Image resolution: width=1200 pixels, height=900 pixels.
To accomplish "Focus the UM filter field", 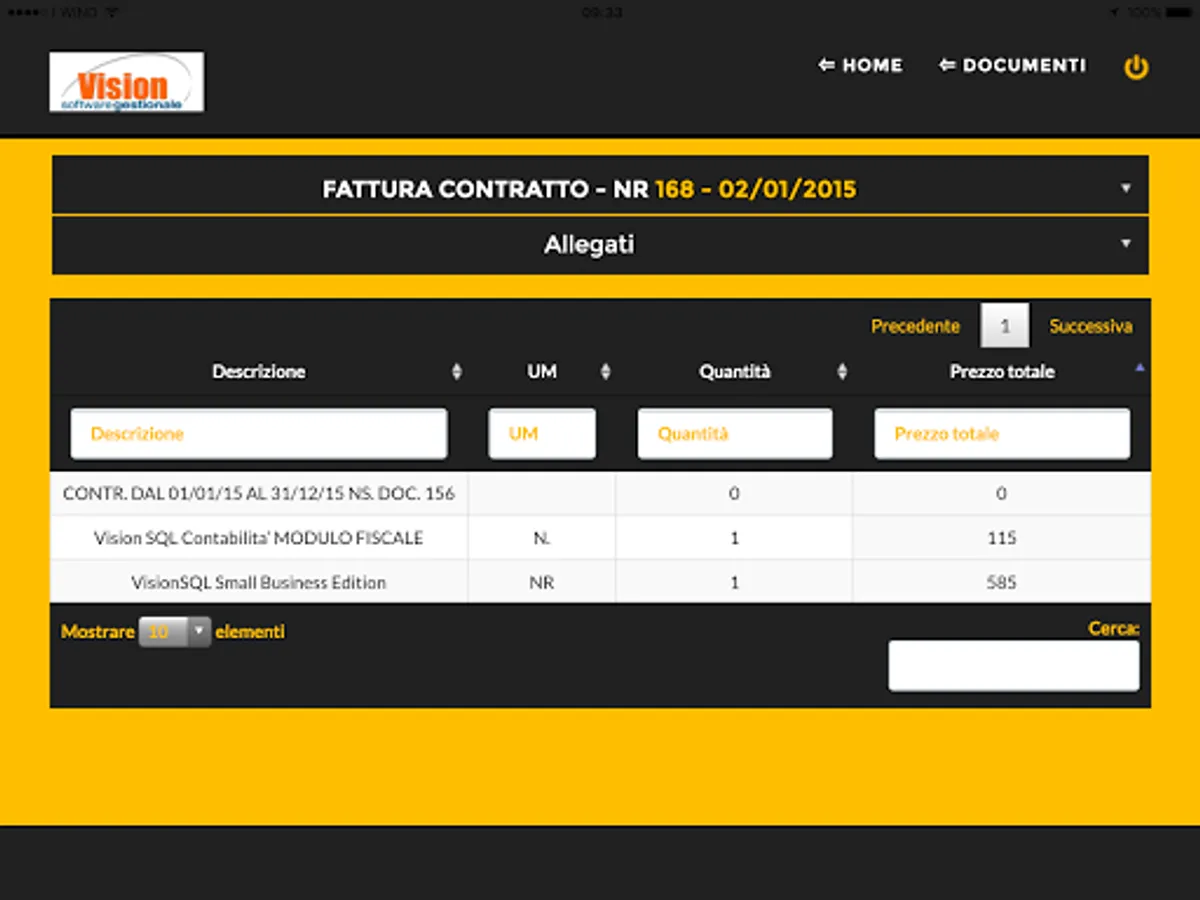I will [542, 434].
